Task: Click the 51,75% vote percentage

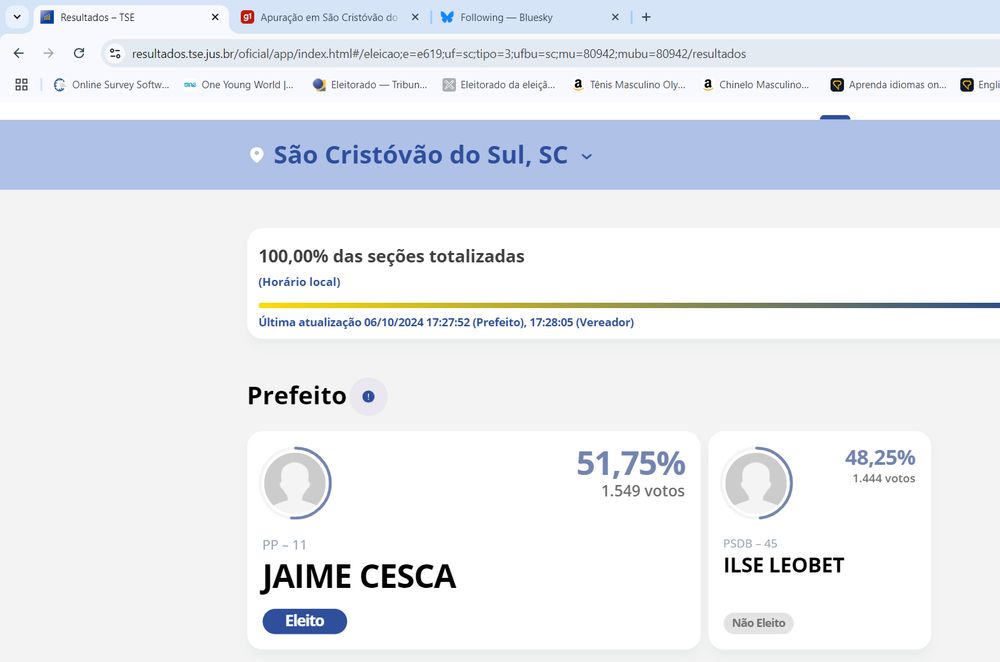Action: click(631, 464)
